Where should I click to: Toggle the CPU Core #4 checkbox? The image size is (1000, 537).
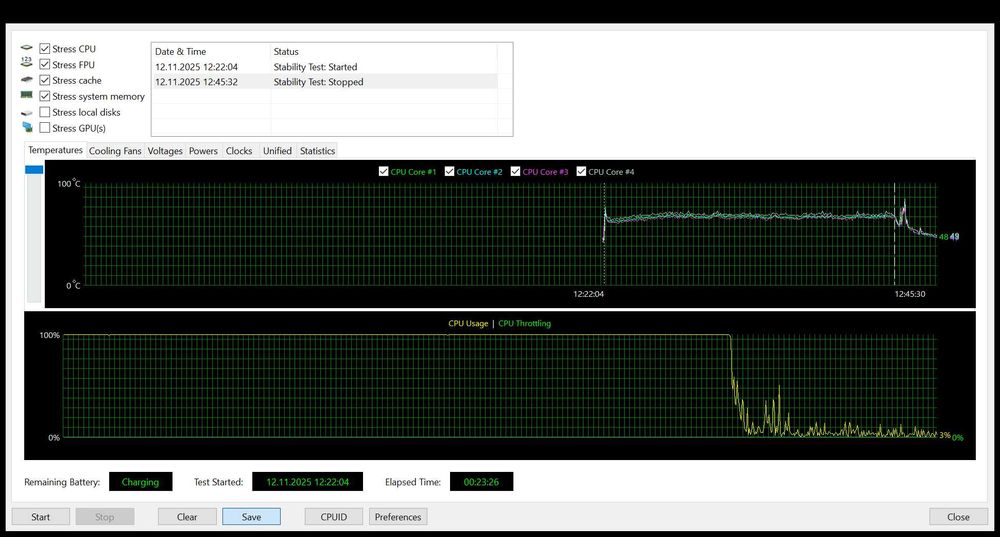click(581, 172)
